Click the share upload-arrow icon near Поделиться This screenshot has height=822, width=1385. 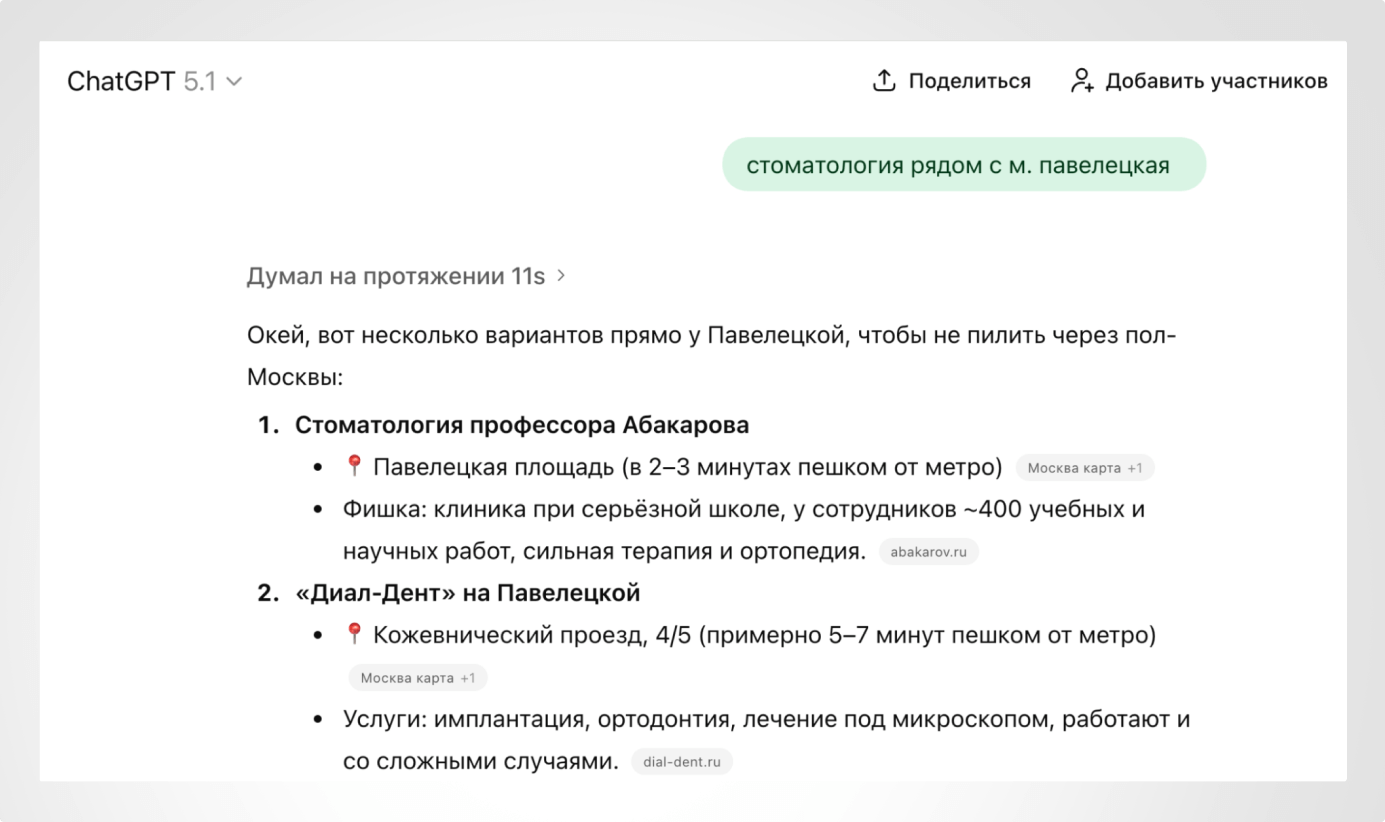pyautogui.click(x=884, y=80)
